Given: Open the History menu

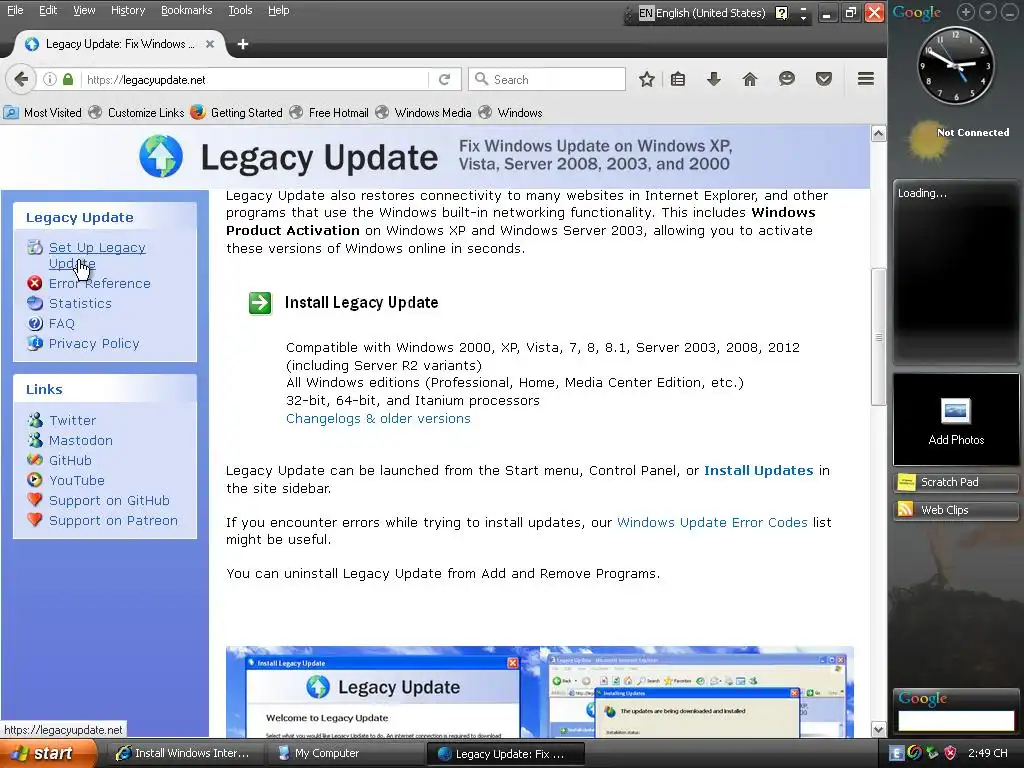Looking at the screenshot, I should click(x=127, y=10).
